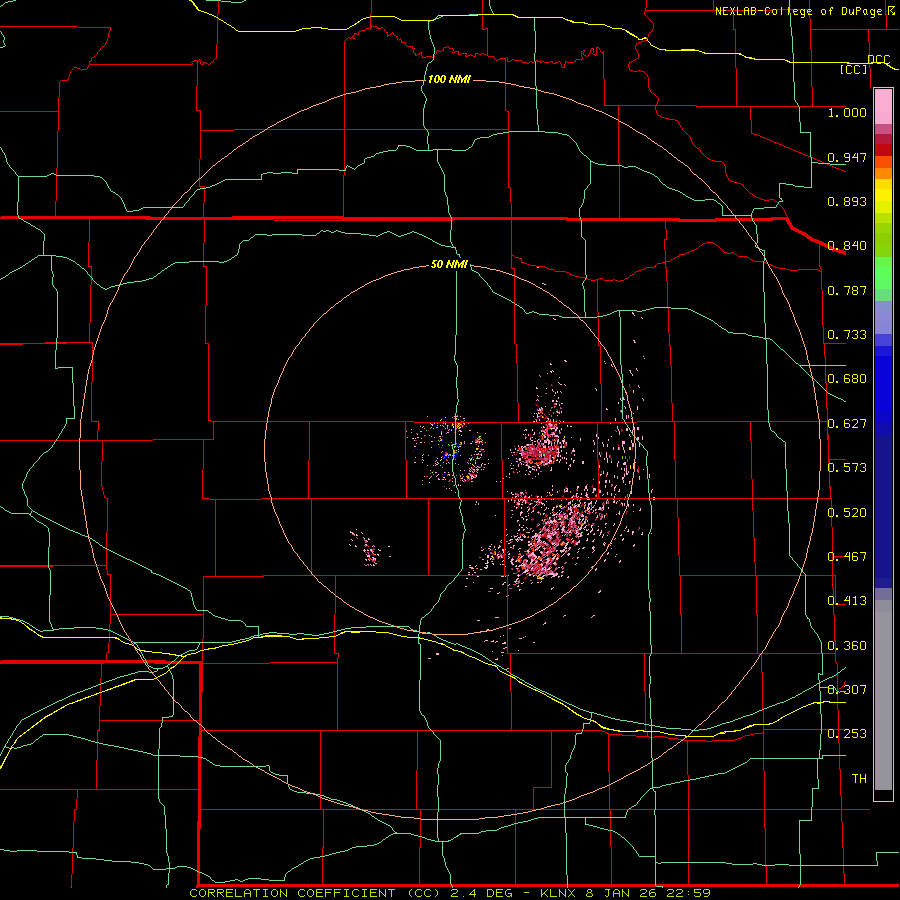Image resolution: width=900 pixels, height=900 pixels.
Task: Click the 0.627 color scale value
Action: (847, 424)
